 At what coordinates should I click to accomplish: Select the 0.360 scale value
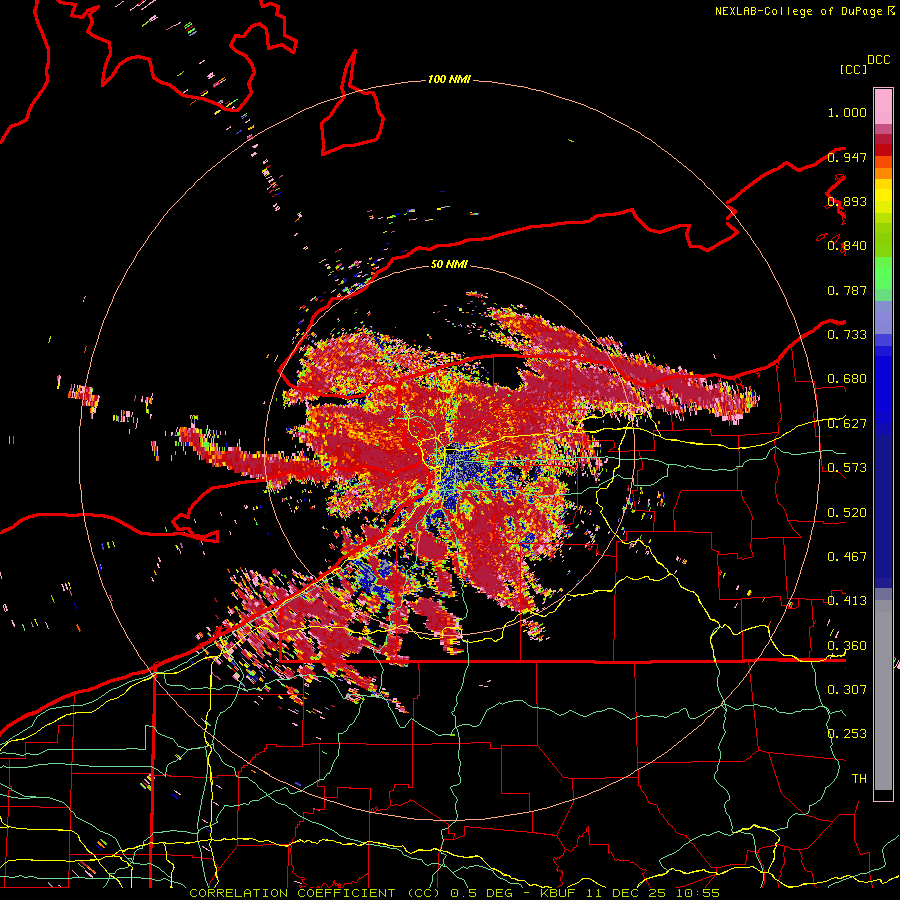[847, 645]
